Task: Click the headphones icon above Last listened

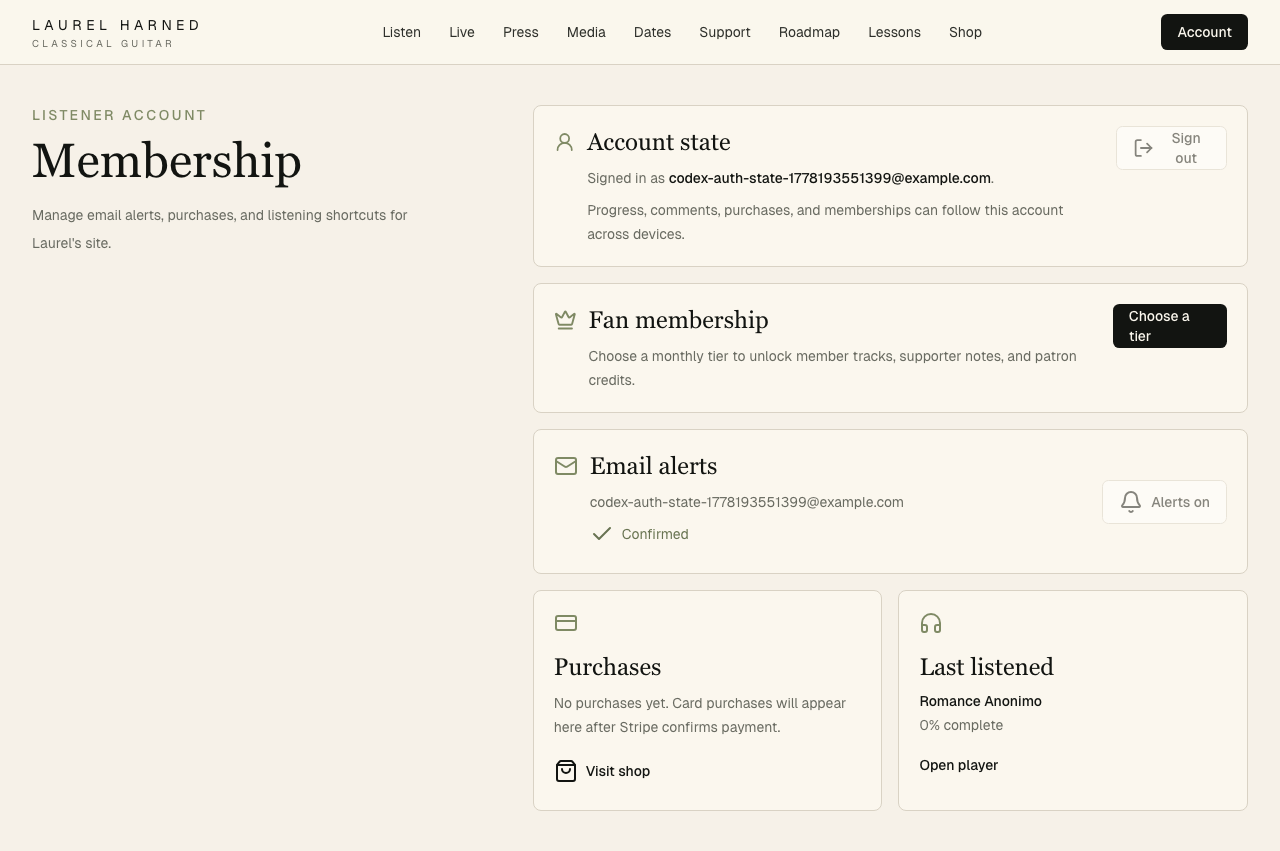Action: coord(931,623)
